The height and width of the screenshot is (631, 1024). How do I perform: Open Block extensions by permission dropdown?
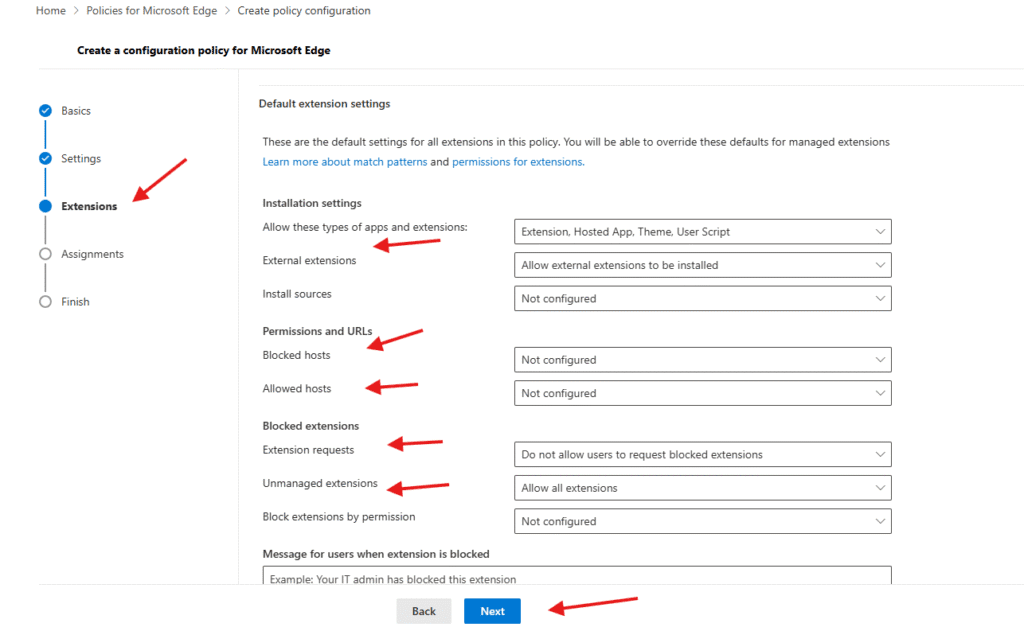tap(702, 522)
